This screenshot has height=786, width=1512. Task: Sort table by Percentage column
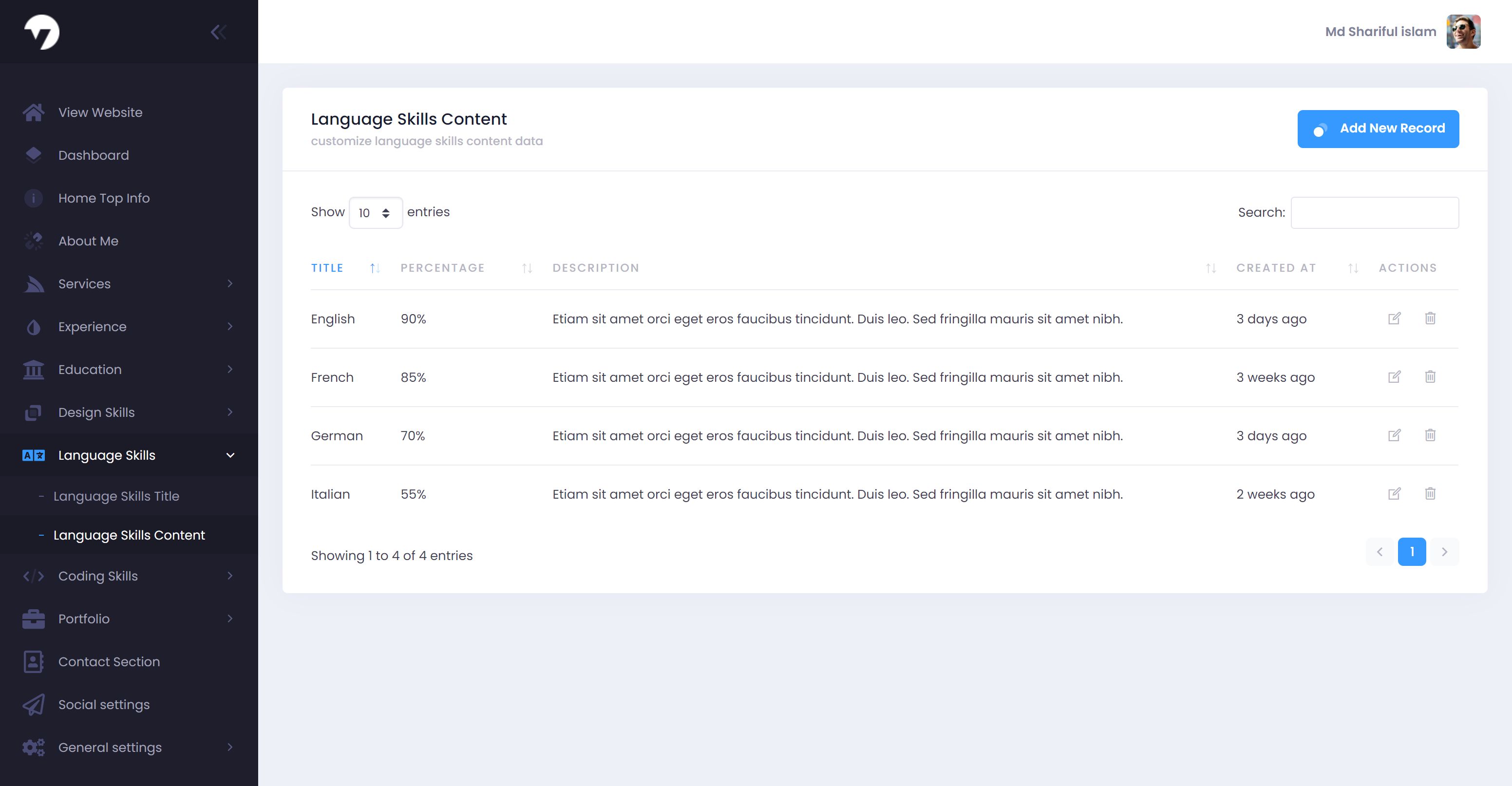[467, 268]
